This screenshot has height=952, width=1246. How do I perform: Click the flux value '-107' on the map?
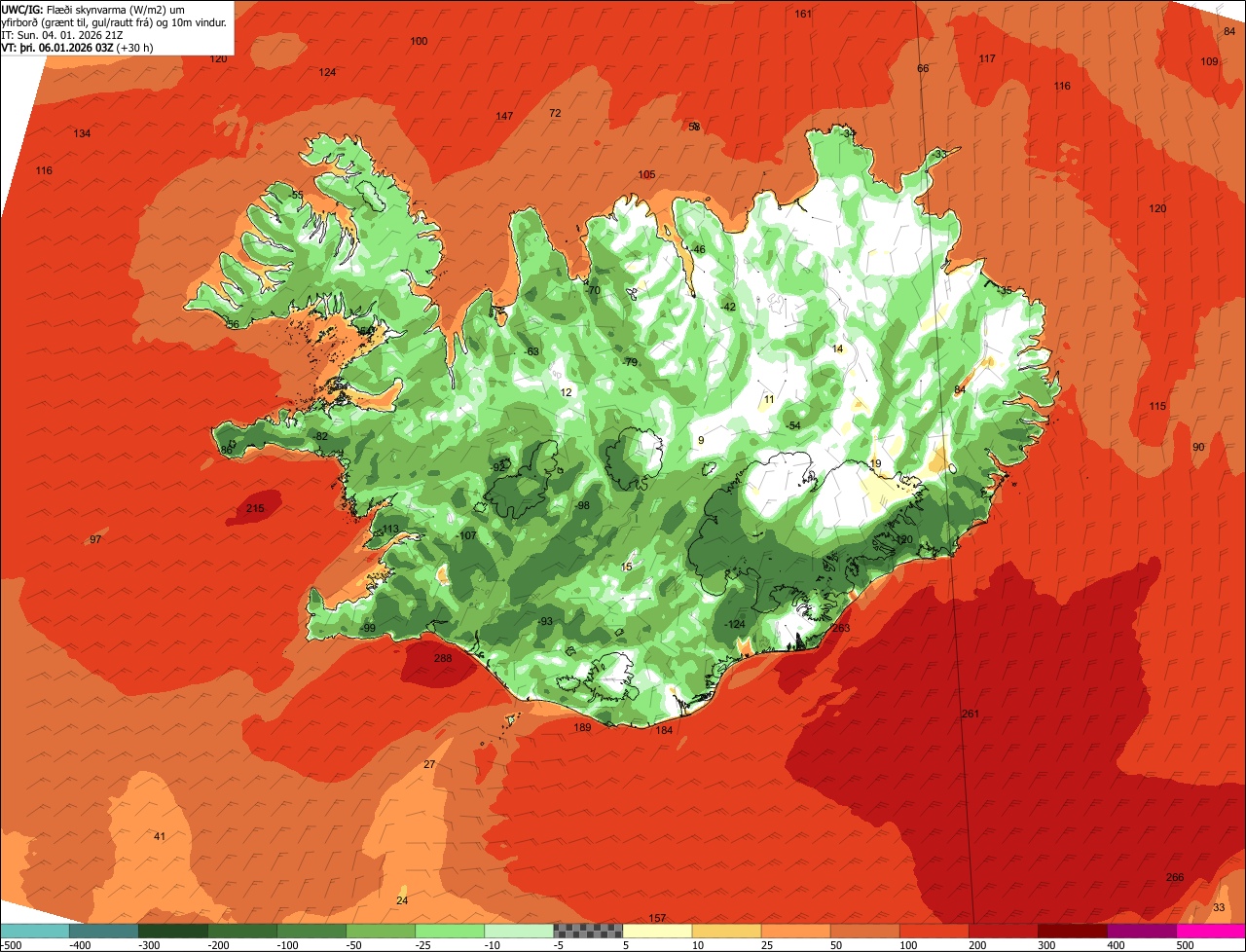(466, 536)
